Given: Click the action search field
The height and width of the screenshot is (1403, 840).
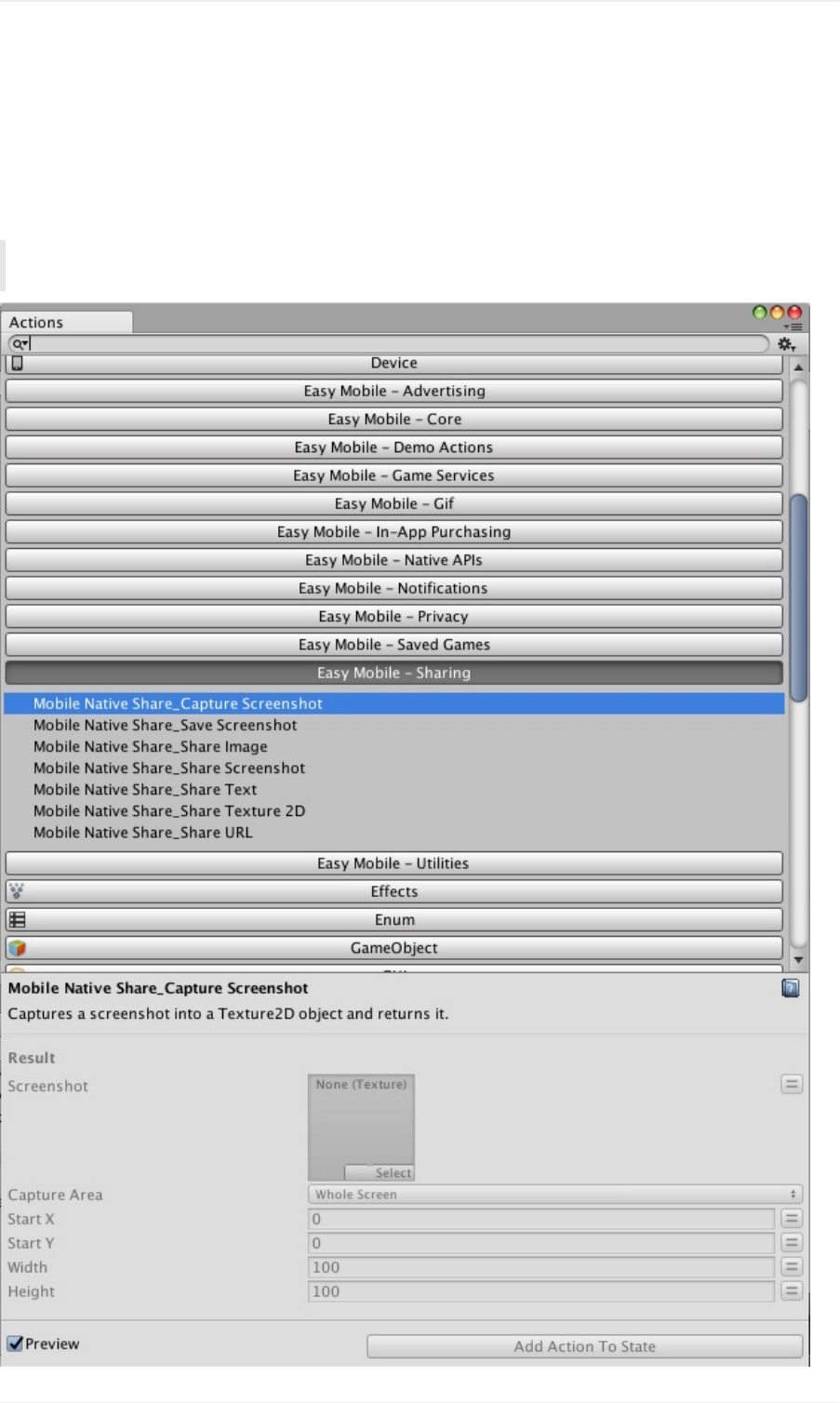Looking at the screenshot, I should coord(389,344).
